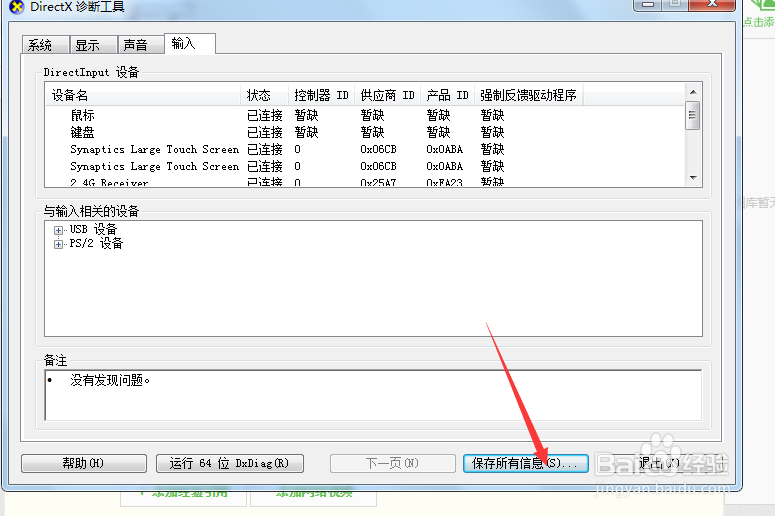The image size is (775, 516).
Task: Click the 没有发现问题 note text
Action: coord(110,380)
